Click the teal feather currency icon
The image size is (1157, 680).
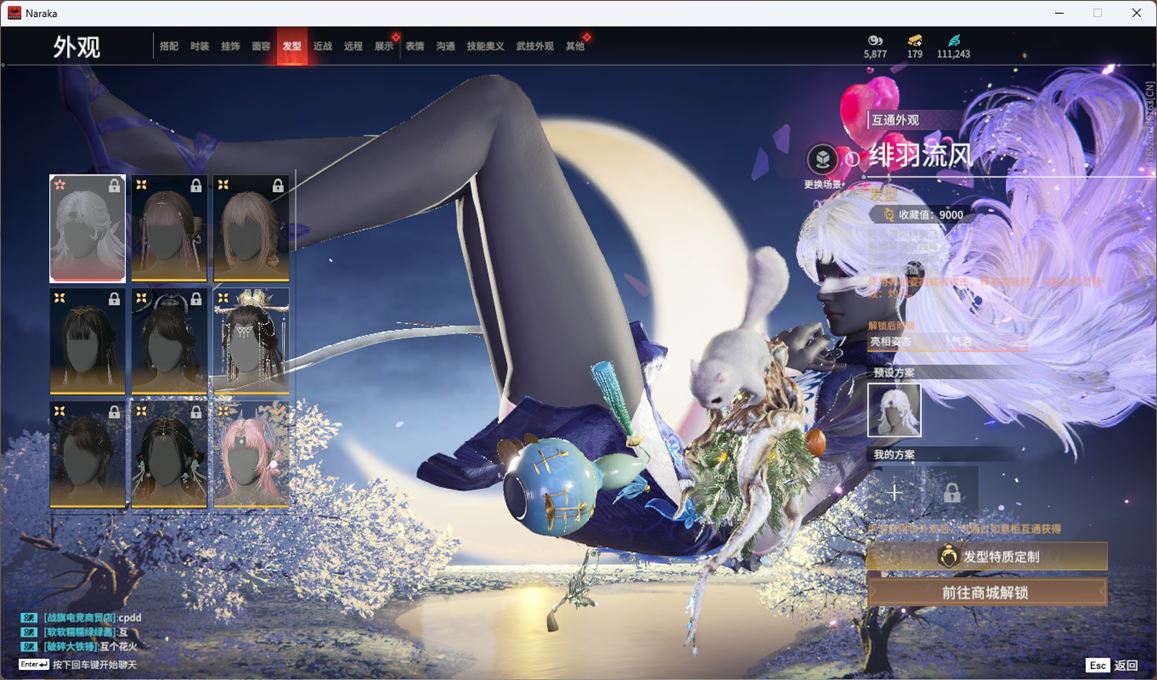pyautogui.click(x=954, y=40)
